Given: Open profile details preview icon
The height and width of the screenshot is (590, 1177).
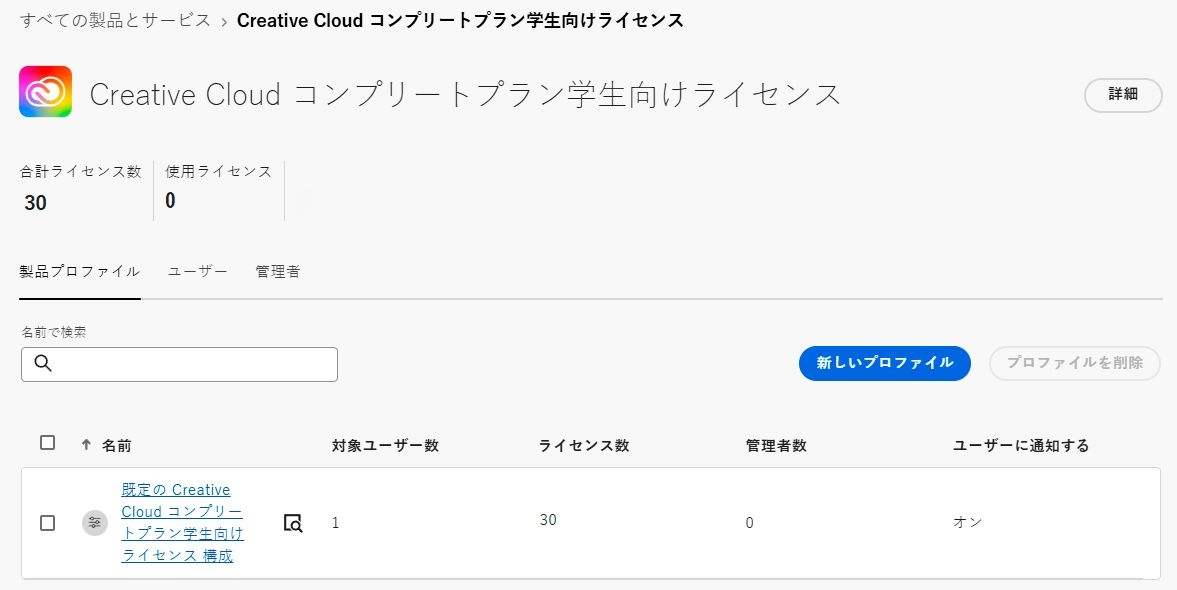Looking at the screenshot, I should point(292,522).
